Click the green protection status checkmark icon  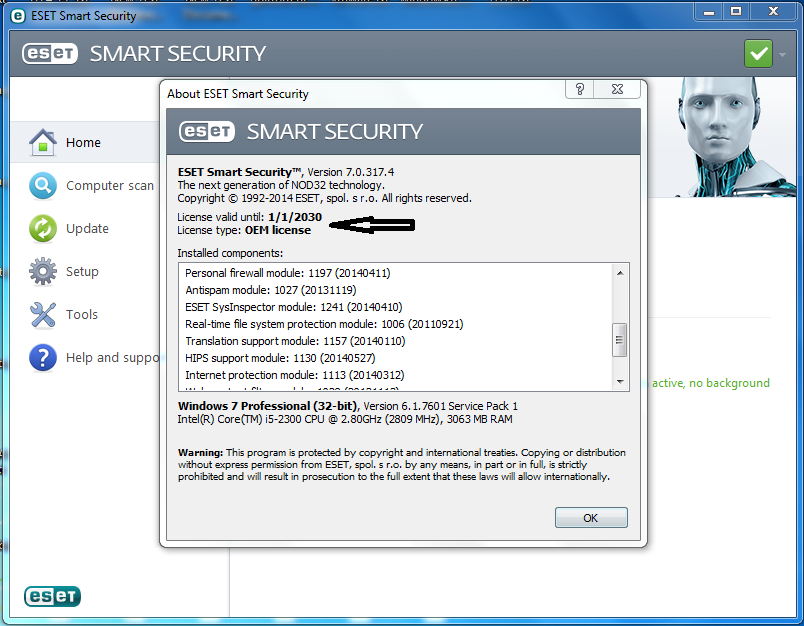click(x=758, y=54)
